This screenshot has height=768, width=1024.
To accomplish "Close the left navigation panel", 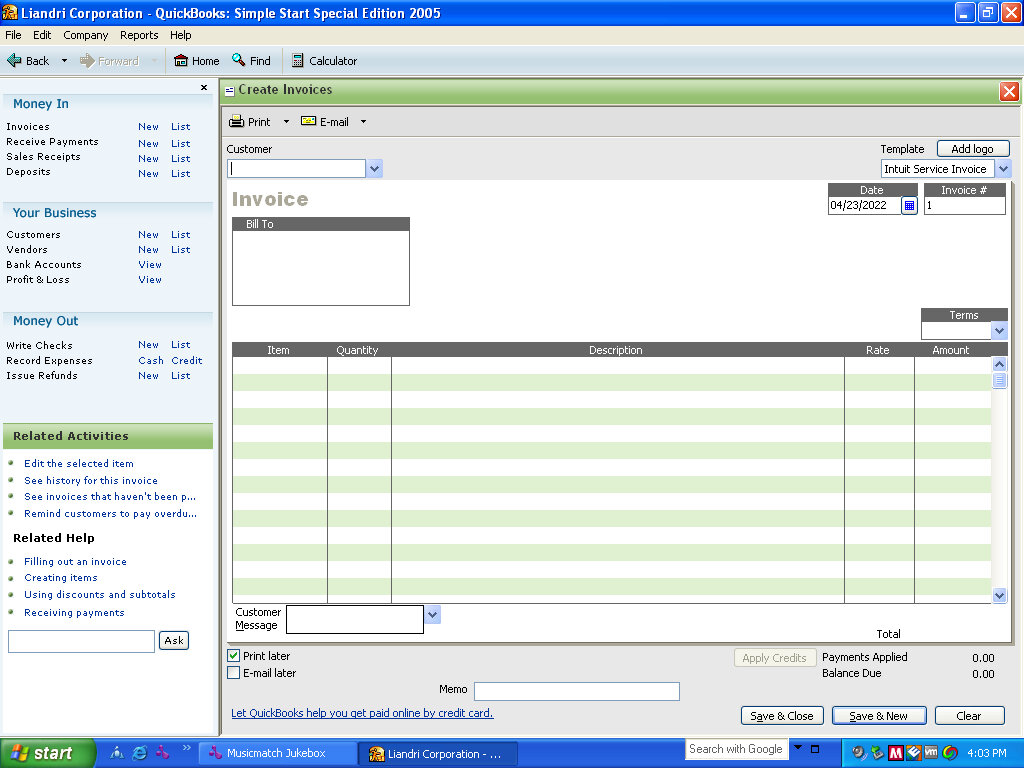I will pyautogui.click(x=204, y=88).
